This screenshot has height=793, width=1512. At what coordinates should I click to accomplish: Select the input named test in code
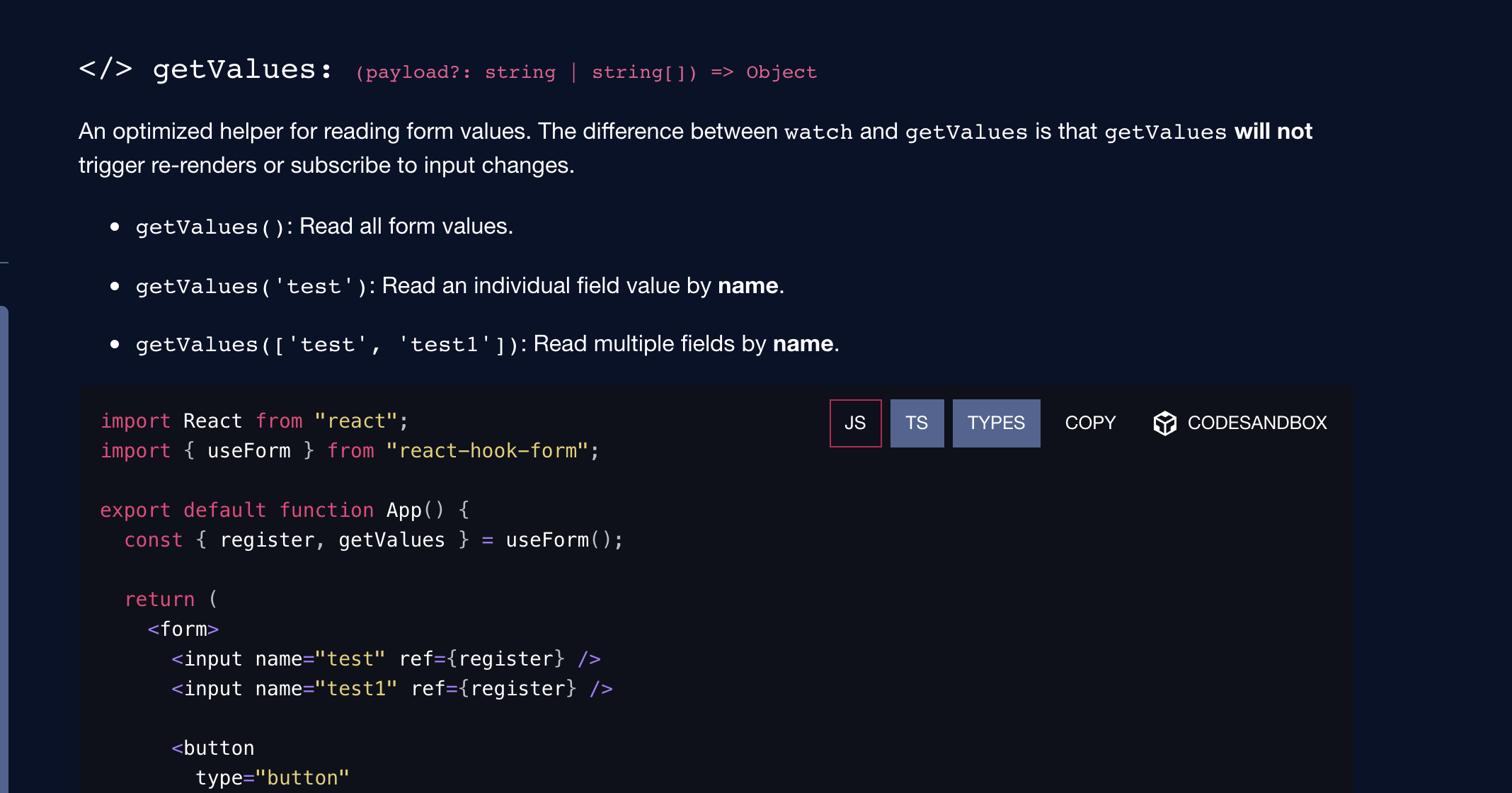tap(386, 658)
